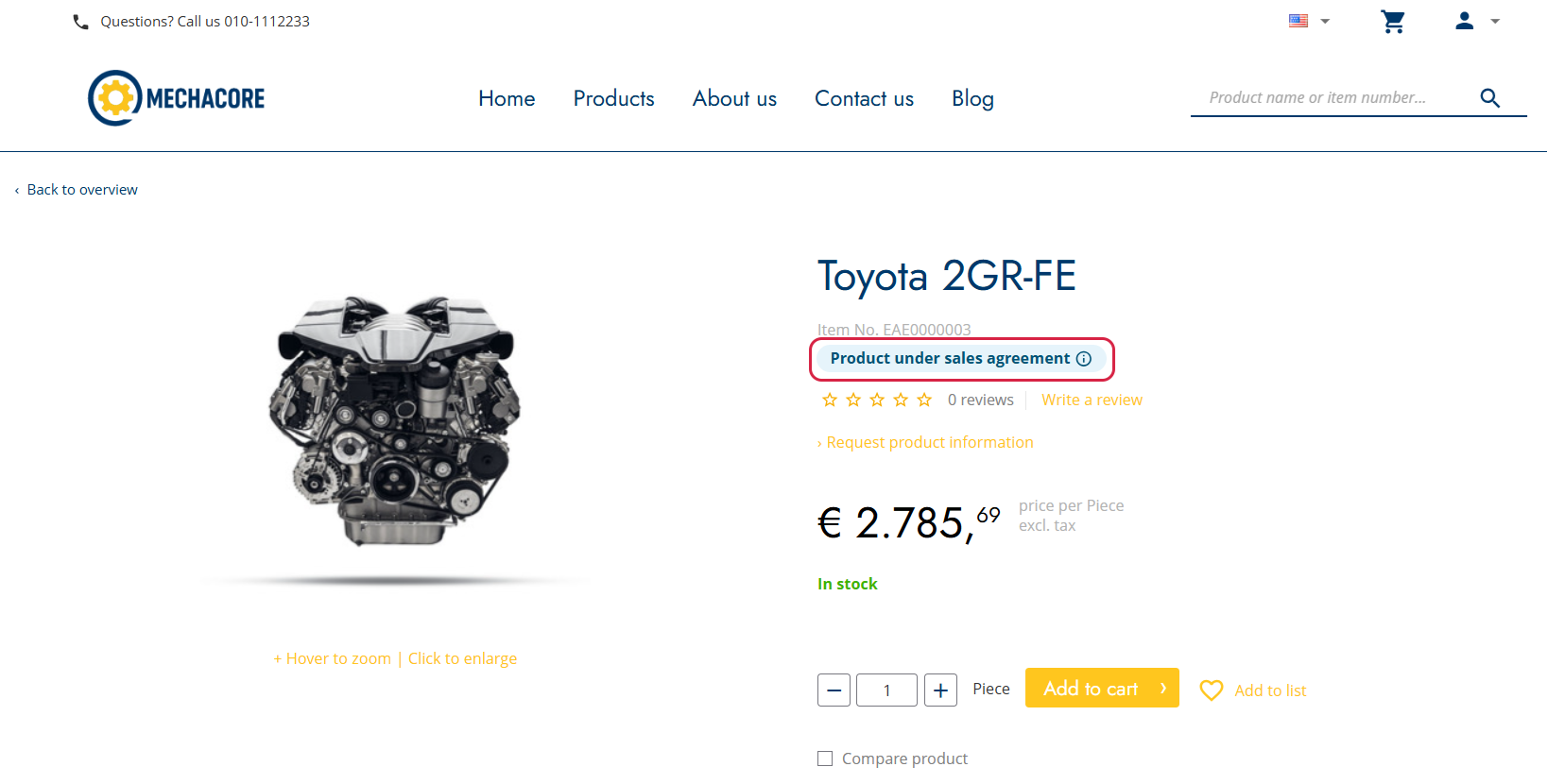Screen dimensions: 1547x784
Task: Open the Blog menu item
Action: (x=972, y=98)
